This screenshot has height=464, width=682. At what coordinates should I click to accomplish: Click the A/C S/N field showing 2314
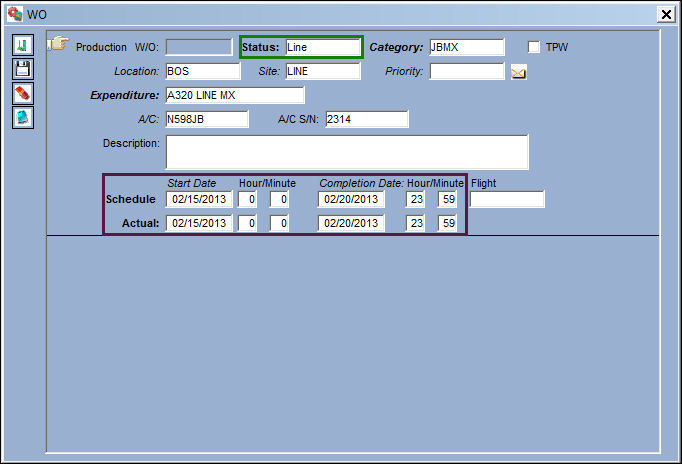[x=367, y=119]
